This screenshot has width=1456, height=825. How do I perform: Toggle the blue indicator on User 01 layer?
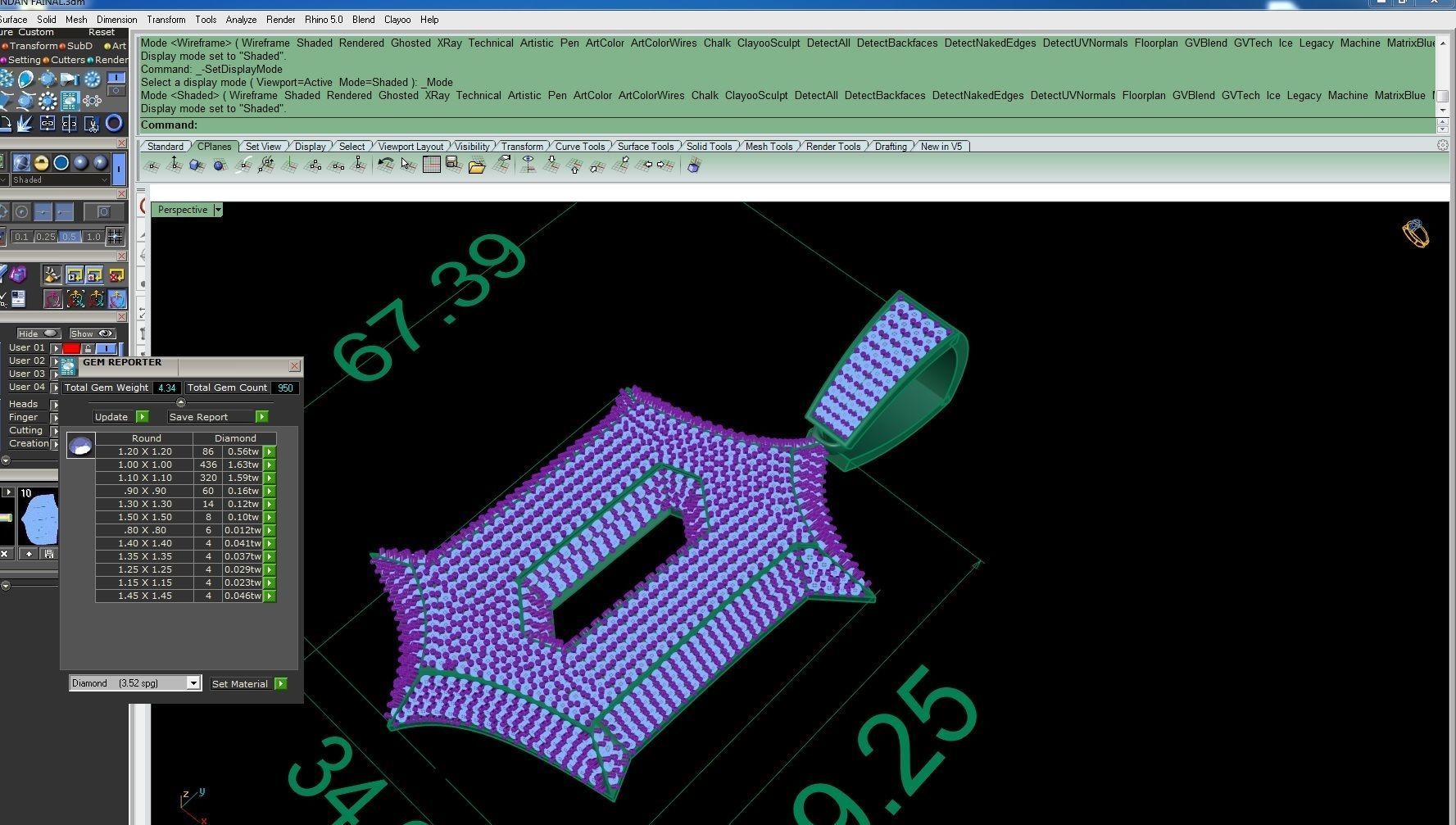[106, 348]
